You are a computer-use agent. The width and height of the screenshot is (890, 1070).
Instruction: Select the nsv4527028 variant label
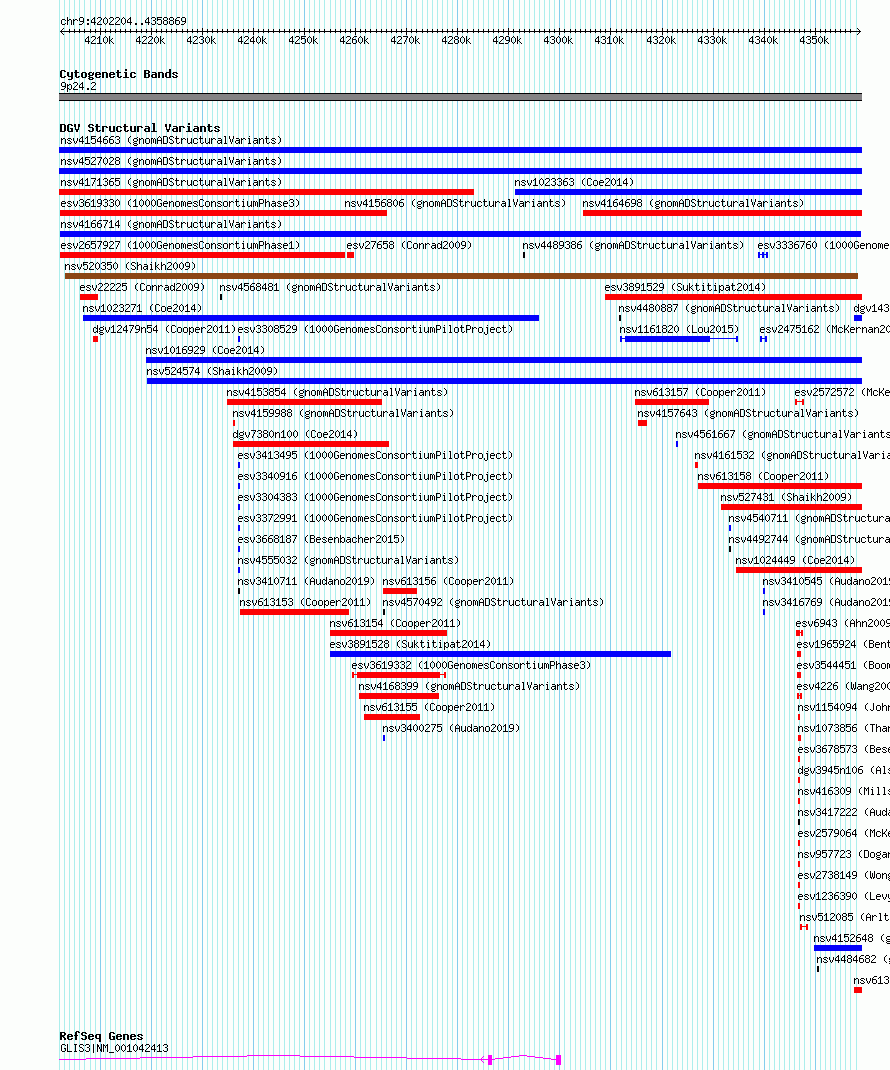(x=171, y=161)
